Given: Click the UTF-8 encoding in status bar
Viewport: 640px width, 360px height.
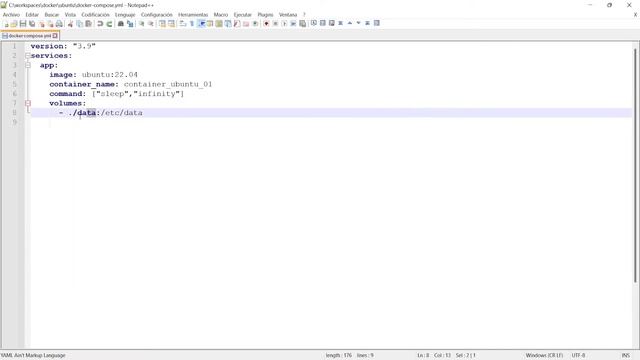Looking at the screenshot, I should [578, 356].
